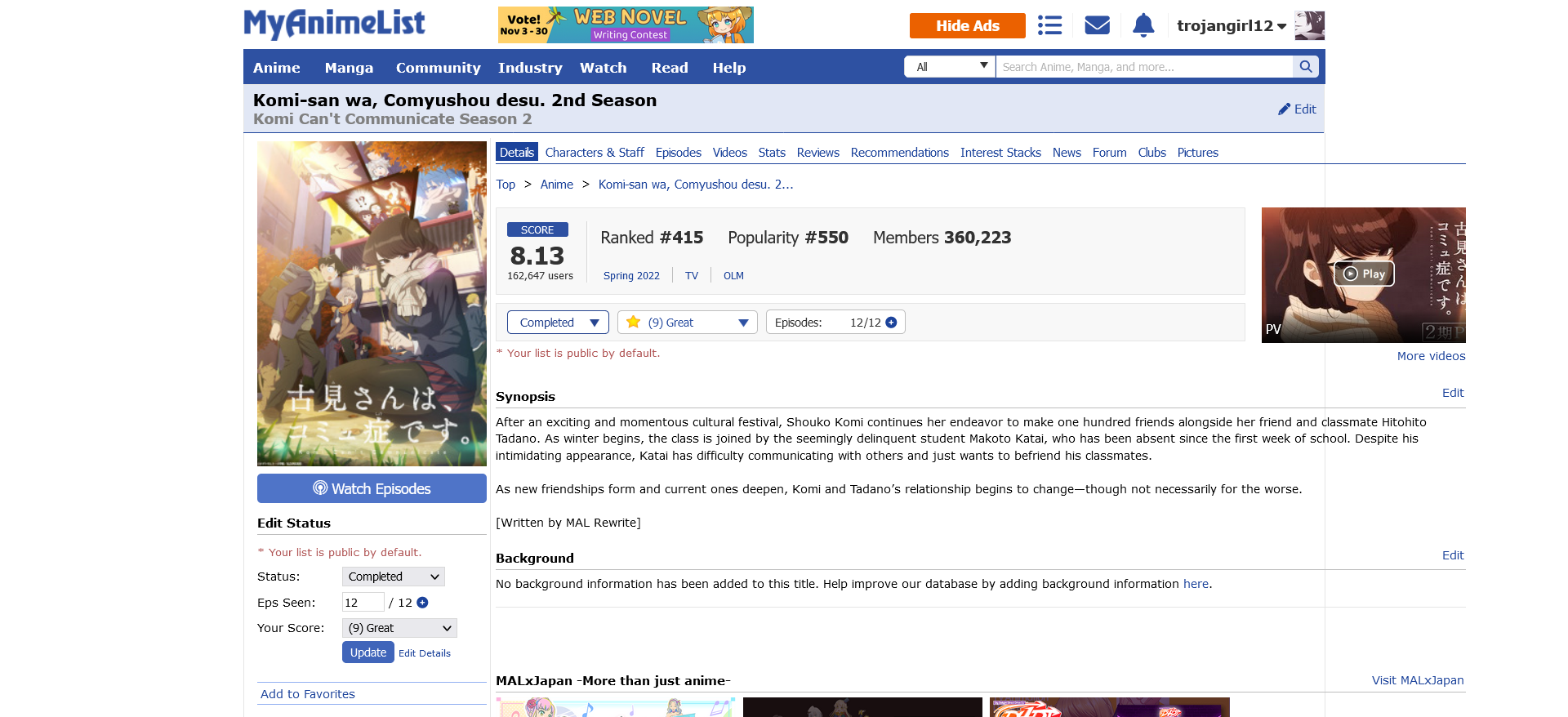
Task: Switch to Reviews tab
Action: tap(818, 153)
